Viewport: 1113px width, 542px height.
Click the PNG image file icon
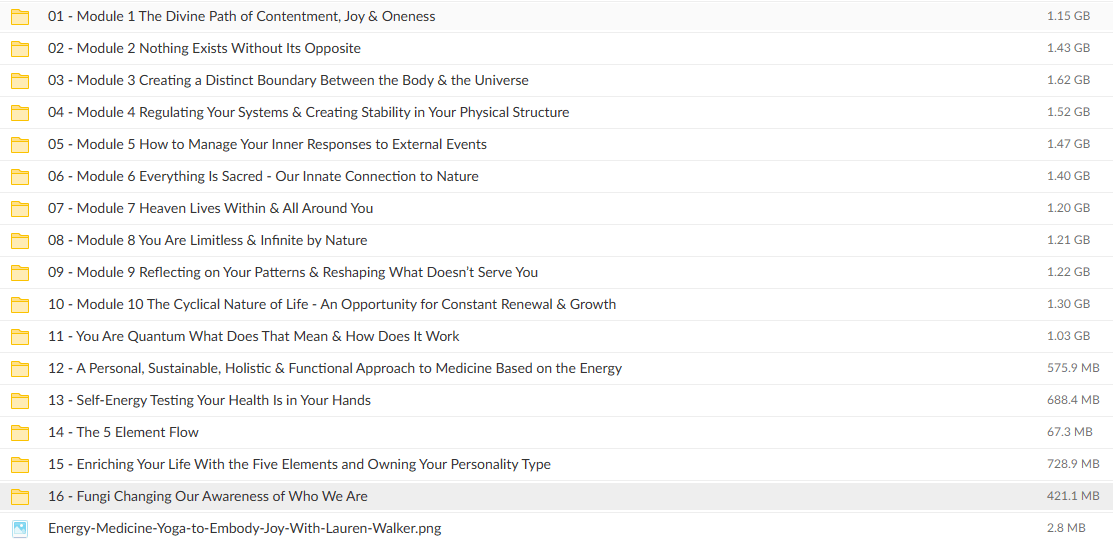pyautogui.click(x=20, y=529)
